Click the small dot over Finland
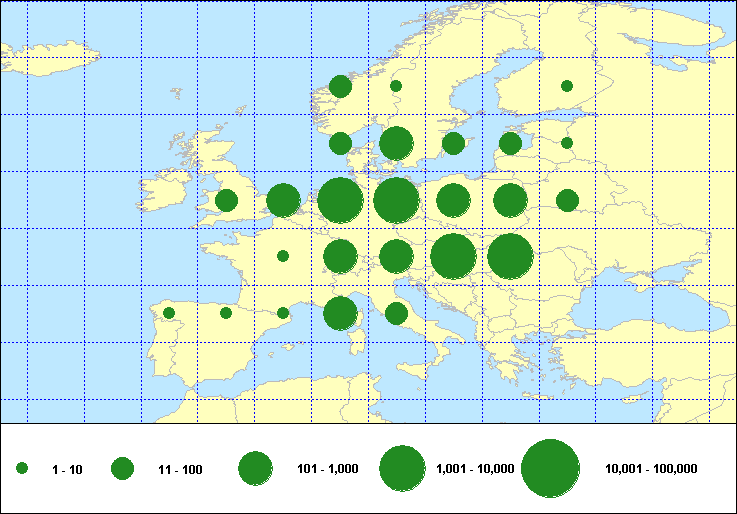 tap(567, 86)
